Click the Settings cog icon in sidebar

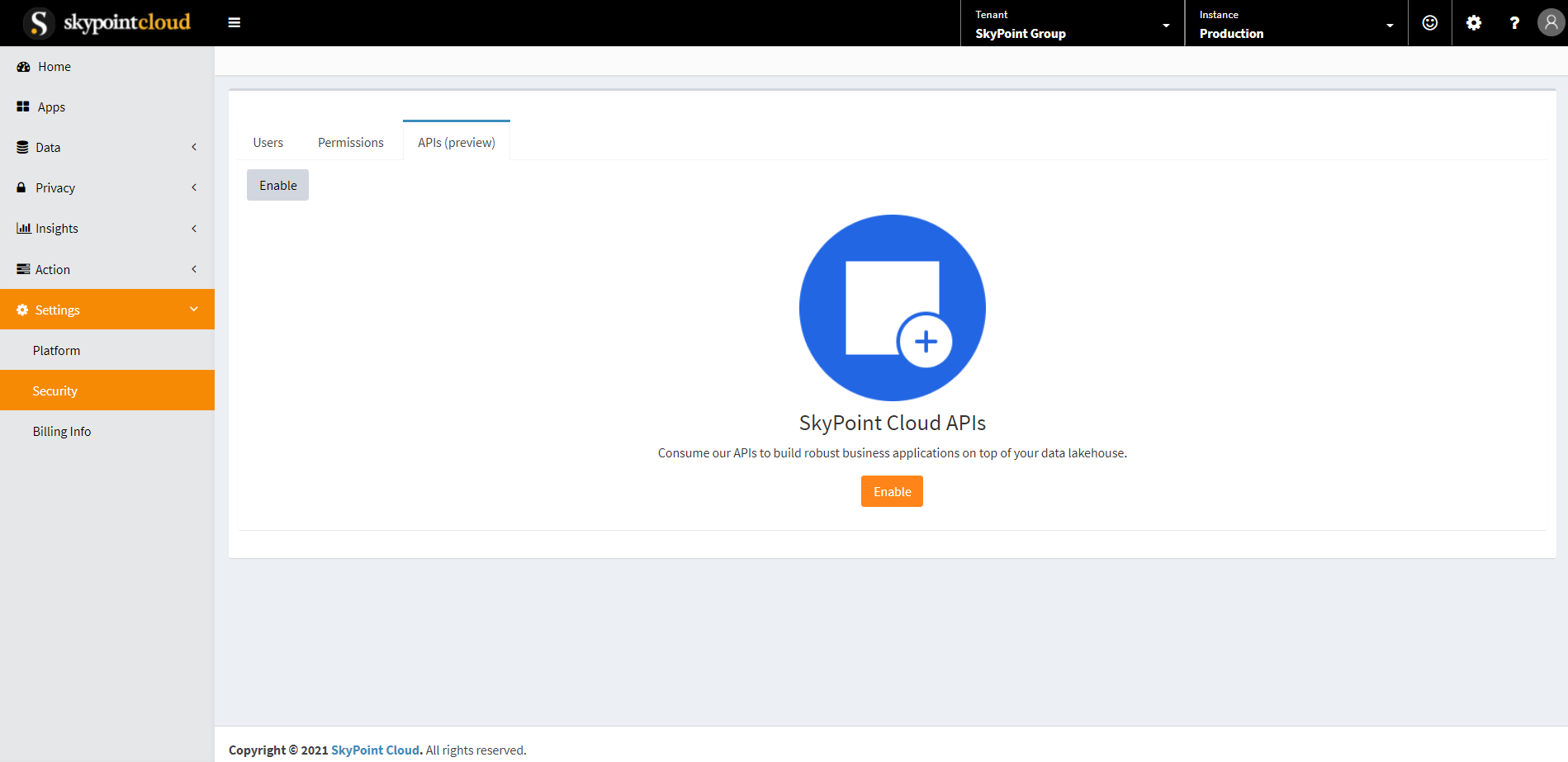22,310
